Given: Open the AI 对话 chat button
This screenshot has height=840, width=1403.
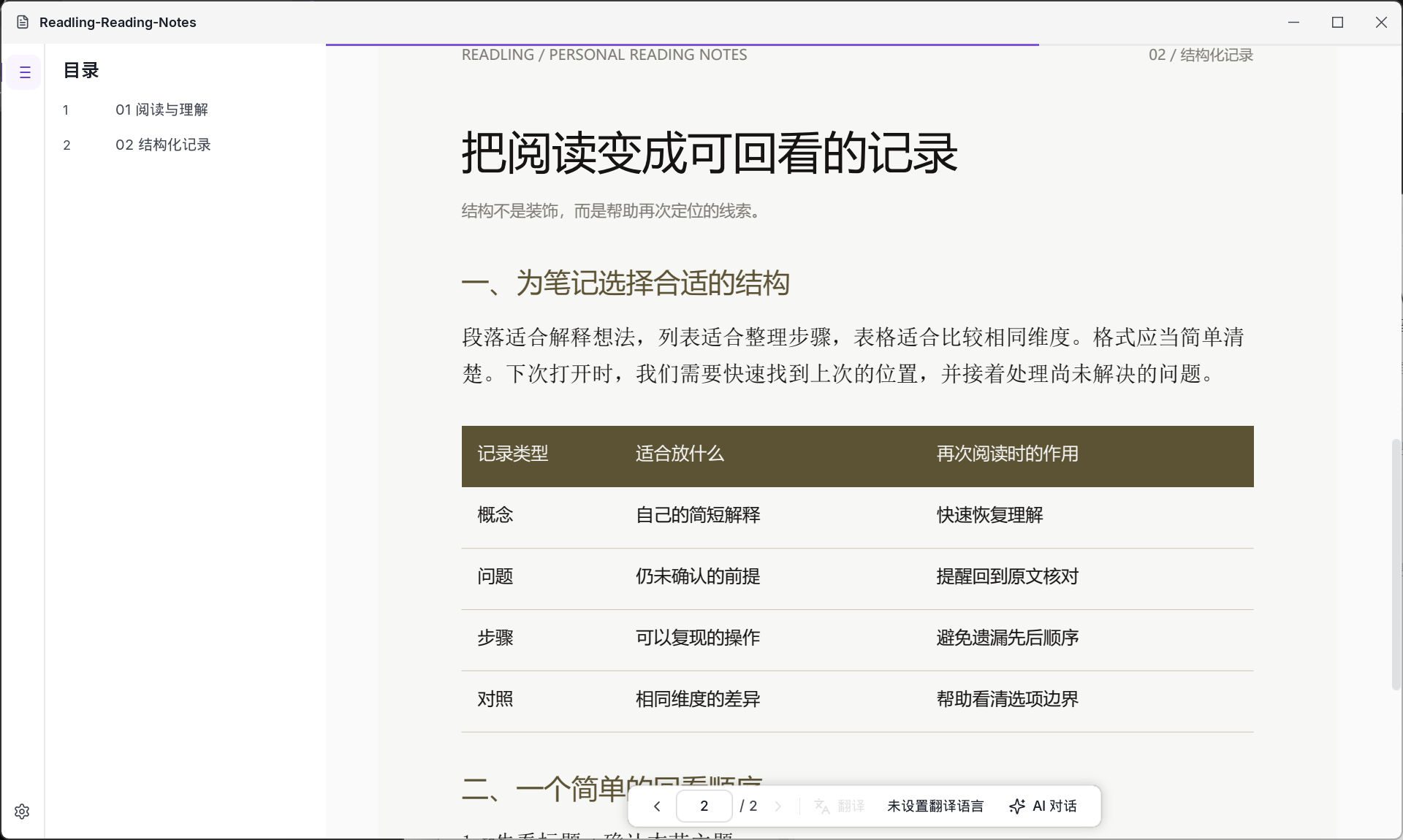Looking at the screenshot, I should (x=1043, y=806).
